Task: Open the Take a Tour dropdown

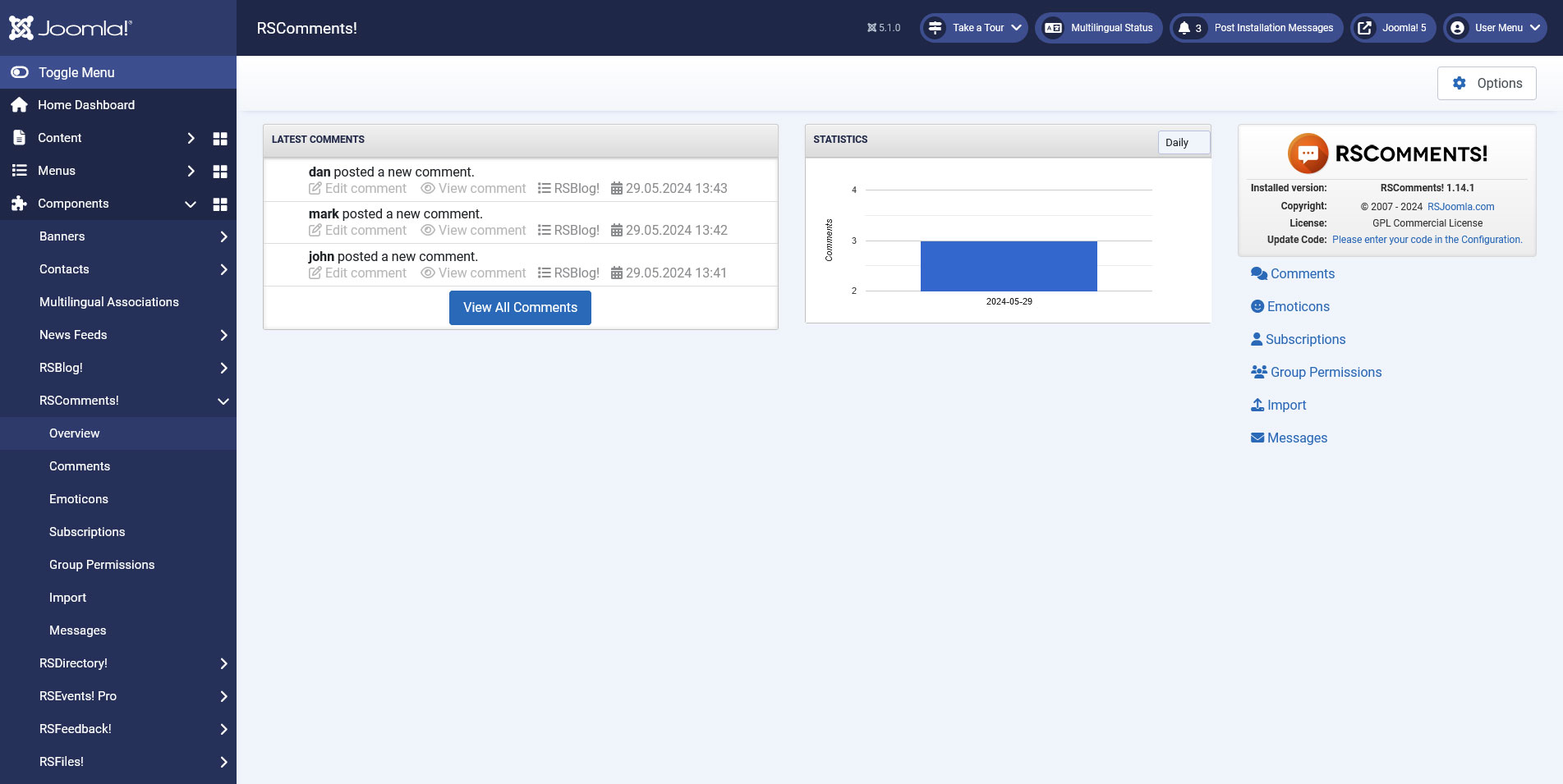Action: pos(974,28)
